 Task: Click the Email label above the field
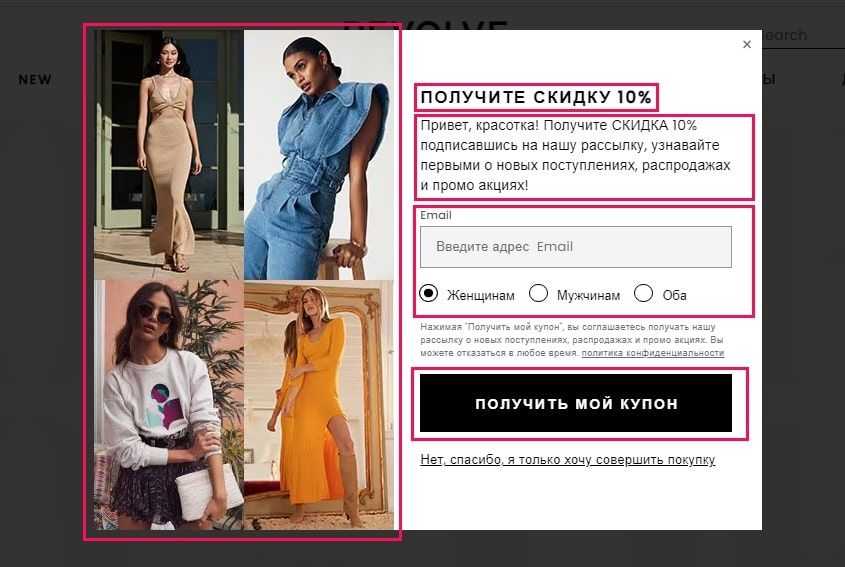(436, 215)
